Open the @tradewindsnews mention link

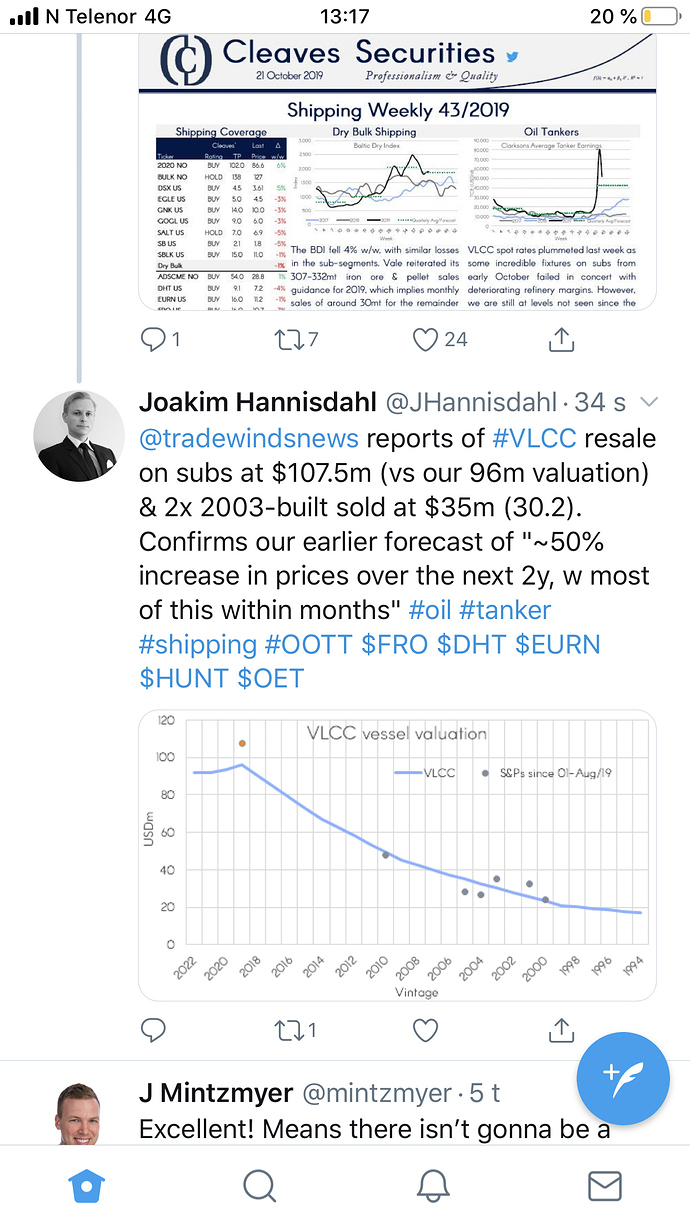[250, 440]
